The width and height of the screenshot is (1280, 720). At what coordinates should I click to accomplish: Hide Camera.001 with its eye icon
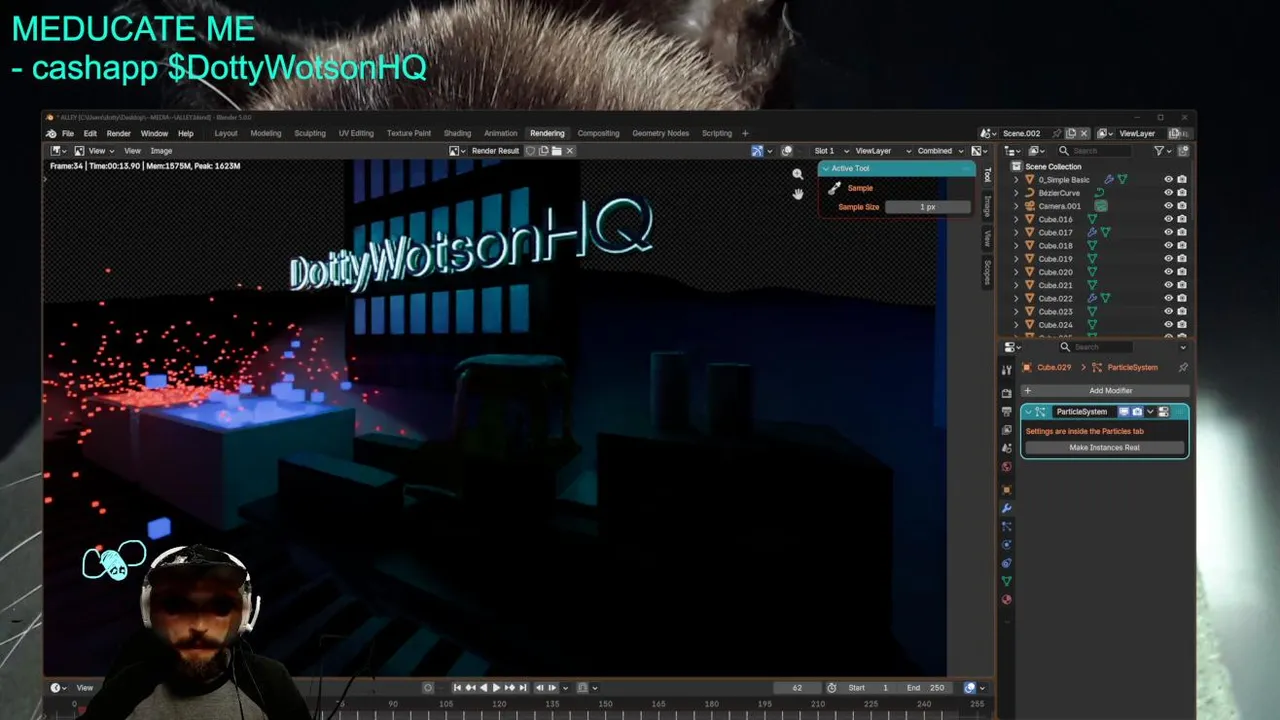coord(1168,206)
